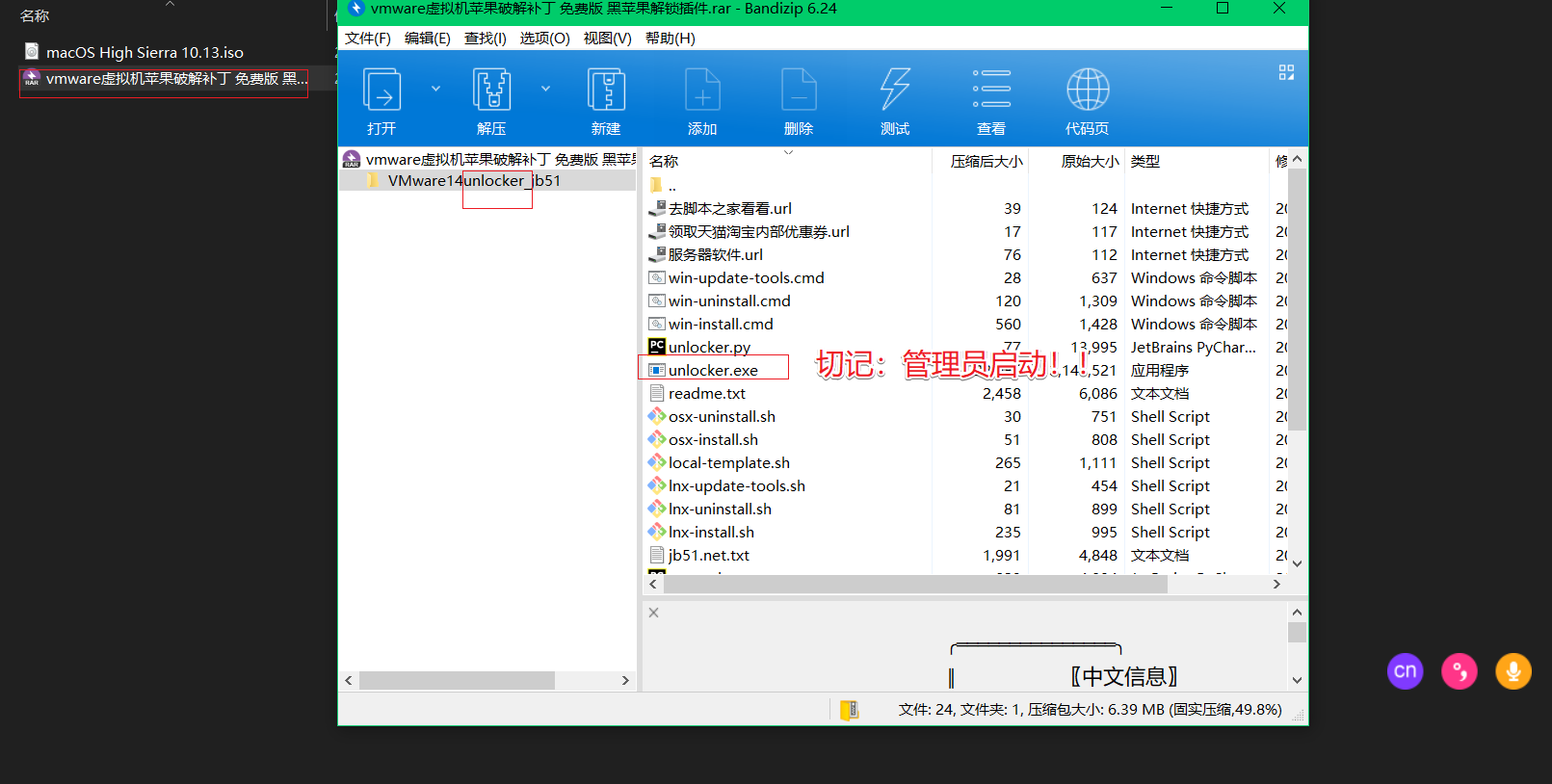The width and height of the screenshot is (1552, 784).
Task: Click the orange microphone button
Action: tap(1513, 671)
